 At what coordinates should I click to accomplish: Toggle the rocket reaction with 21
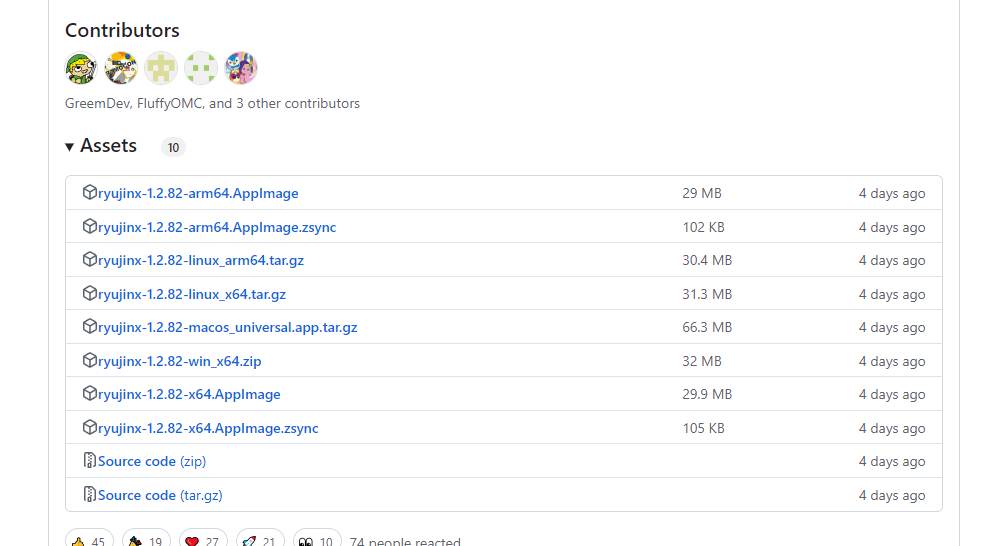coord(260,540)
